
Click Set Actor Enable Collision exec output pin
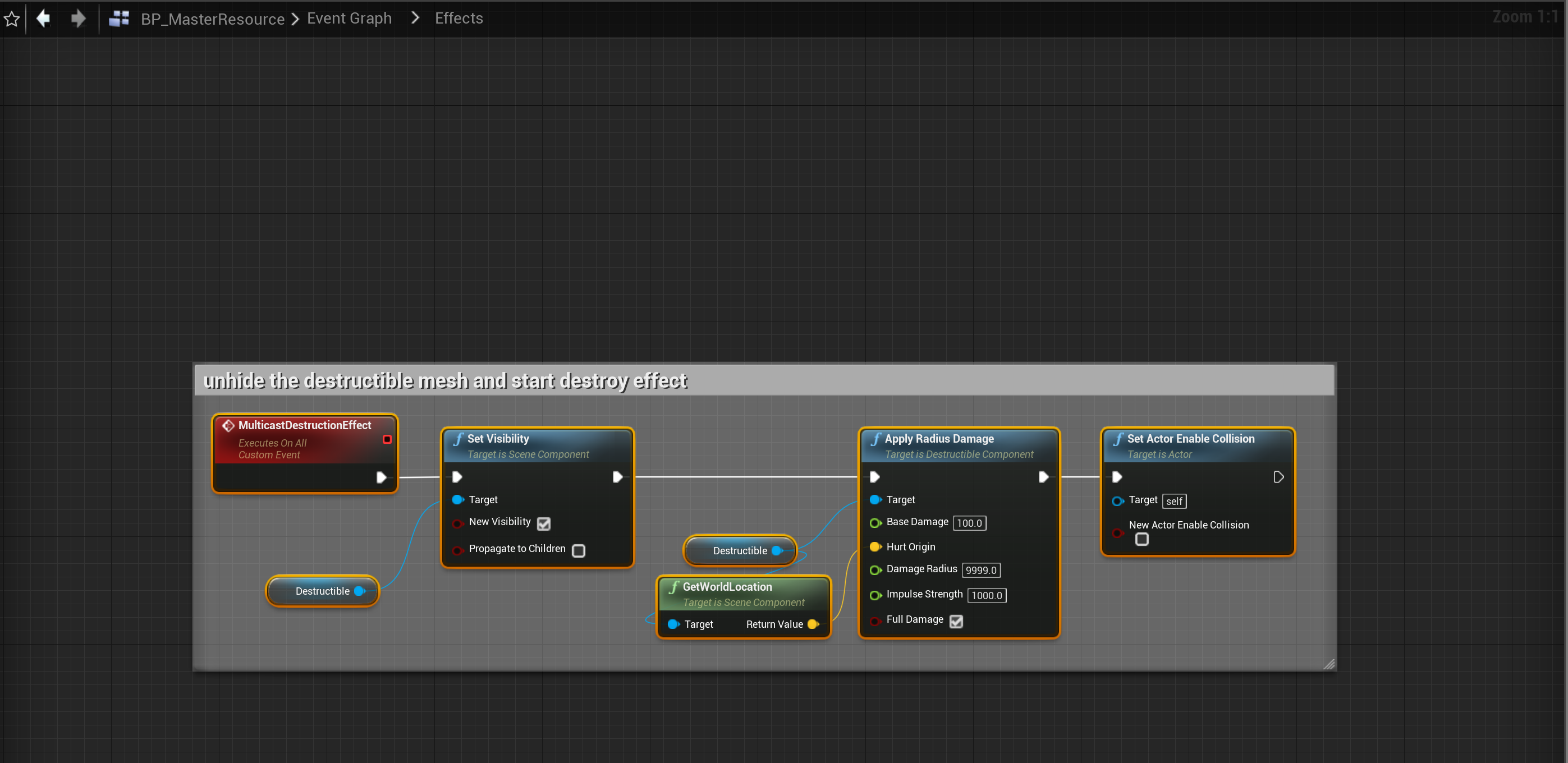click(1278, 477)
